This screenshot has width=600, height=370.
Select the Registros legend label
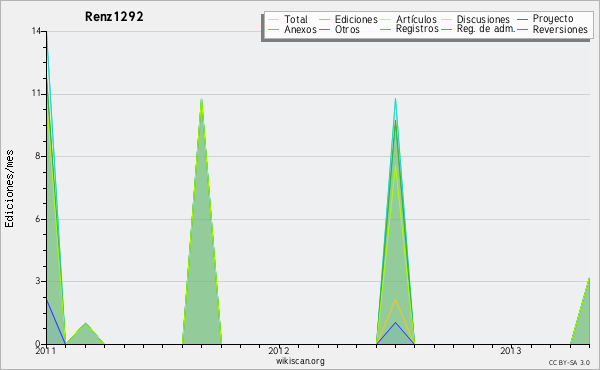pos(417,29)
